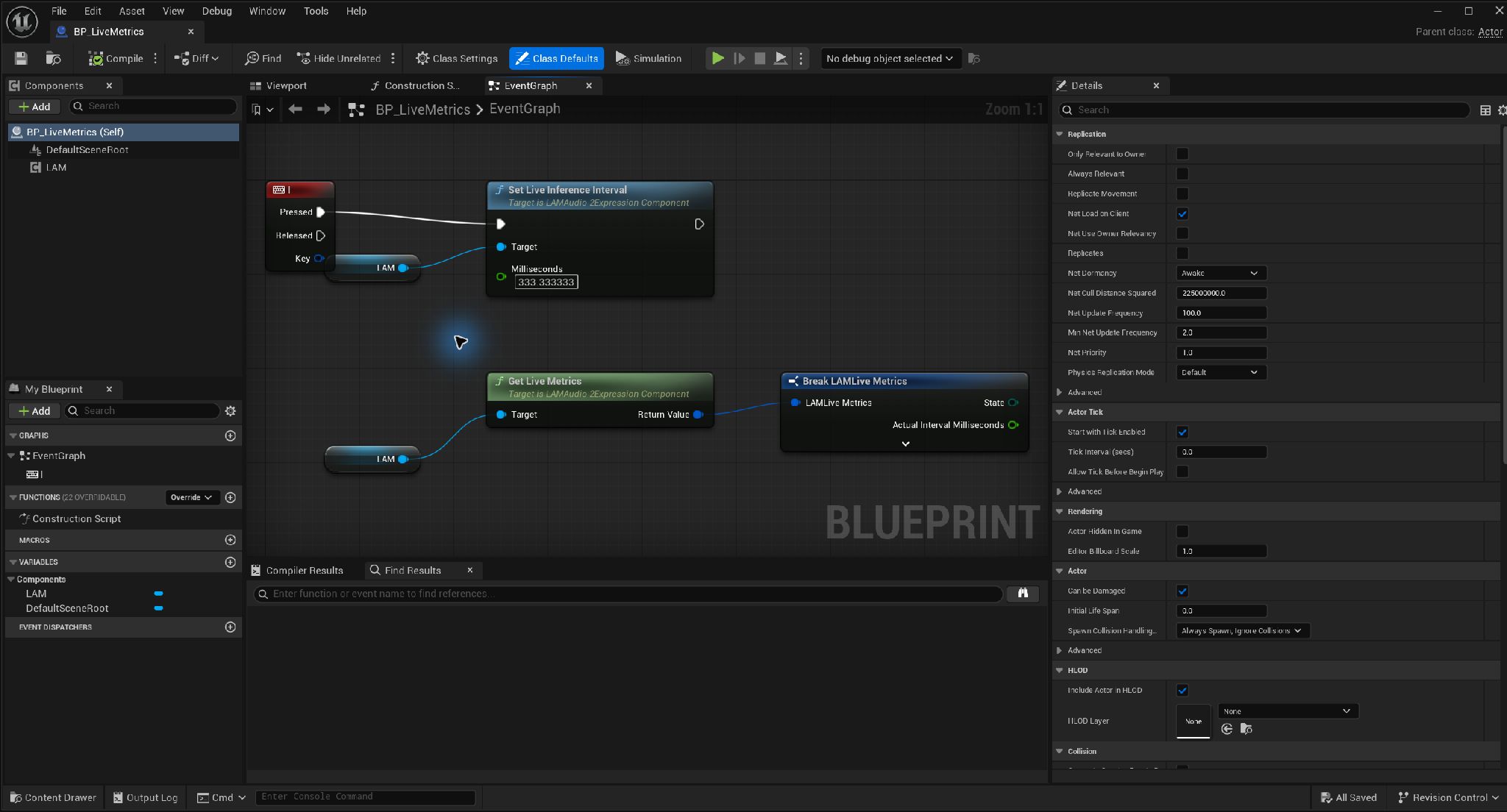1507x812 pixels.
Task: Open the graph bookmarks dropdown
Action: (x=263, y=110)
